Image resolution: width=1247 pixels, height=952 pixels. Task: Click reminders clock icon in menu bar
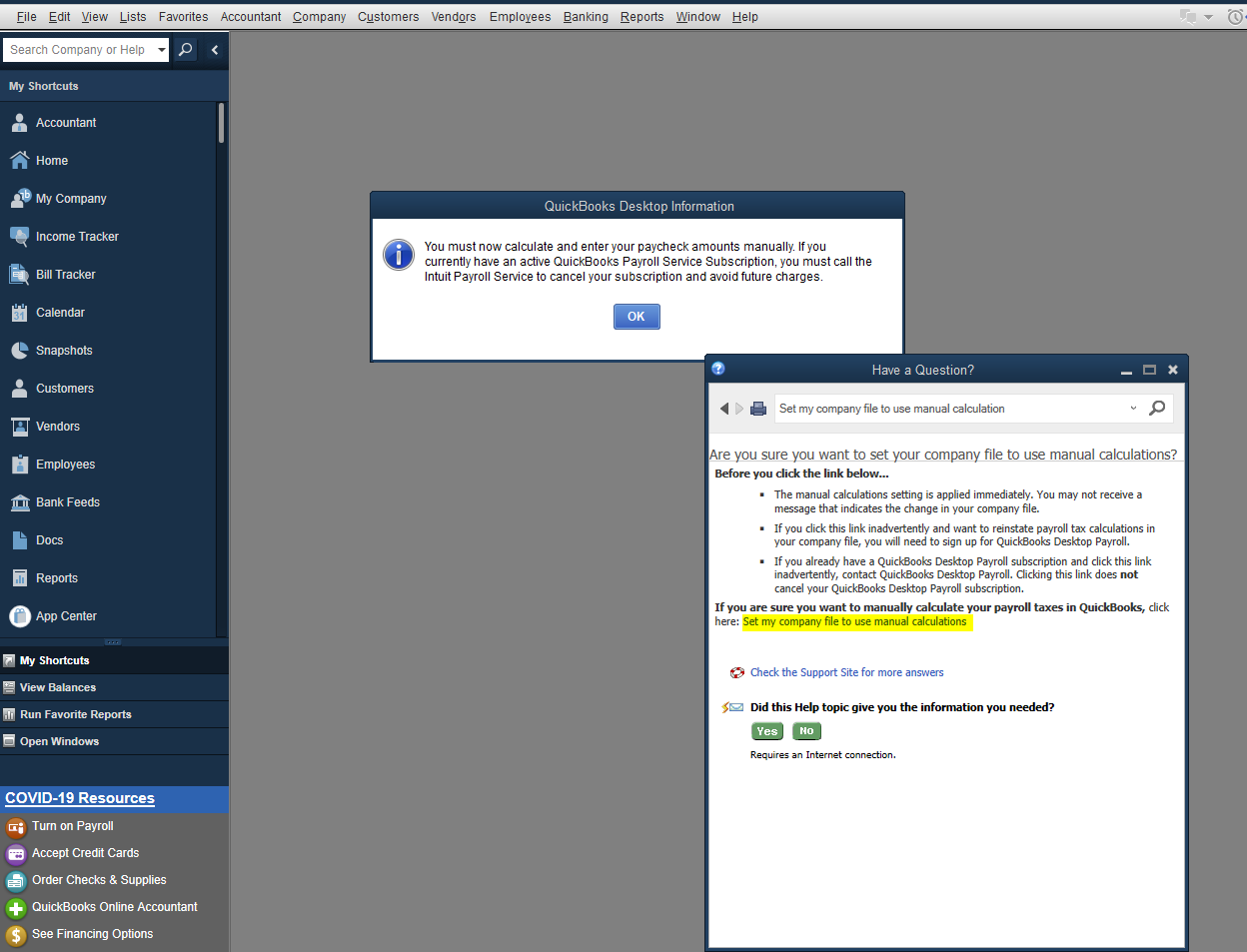tap(1235, 17)
